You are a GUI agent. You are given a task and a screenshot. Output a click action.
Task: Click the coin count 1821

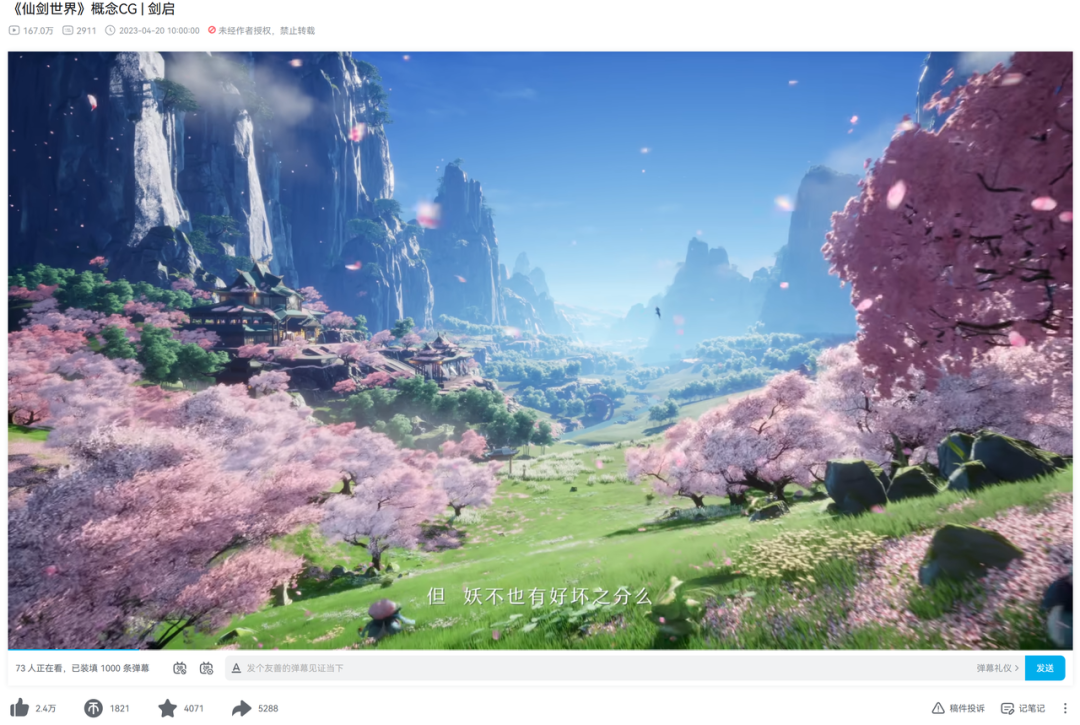119,708
